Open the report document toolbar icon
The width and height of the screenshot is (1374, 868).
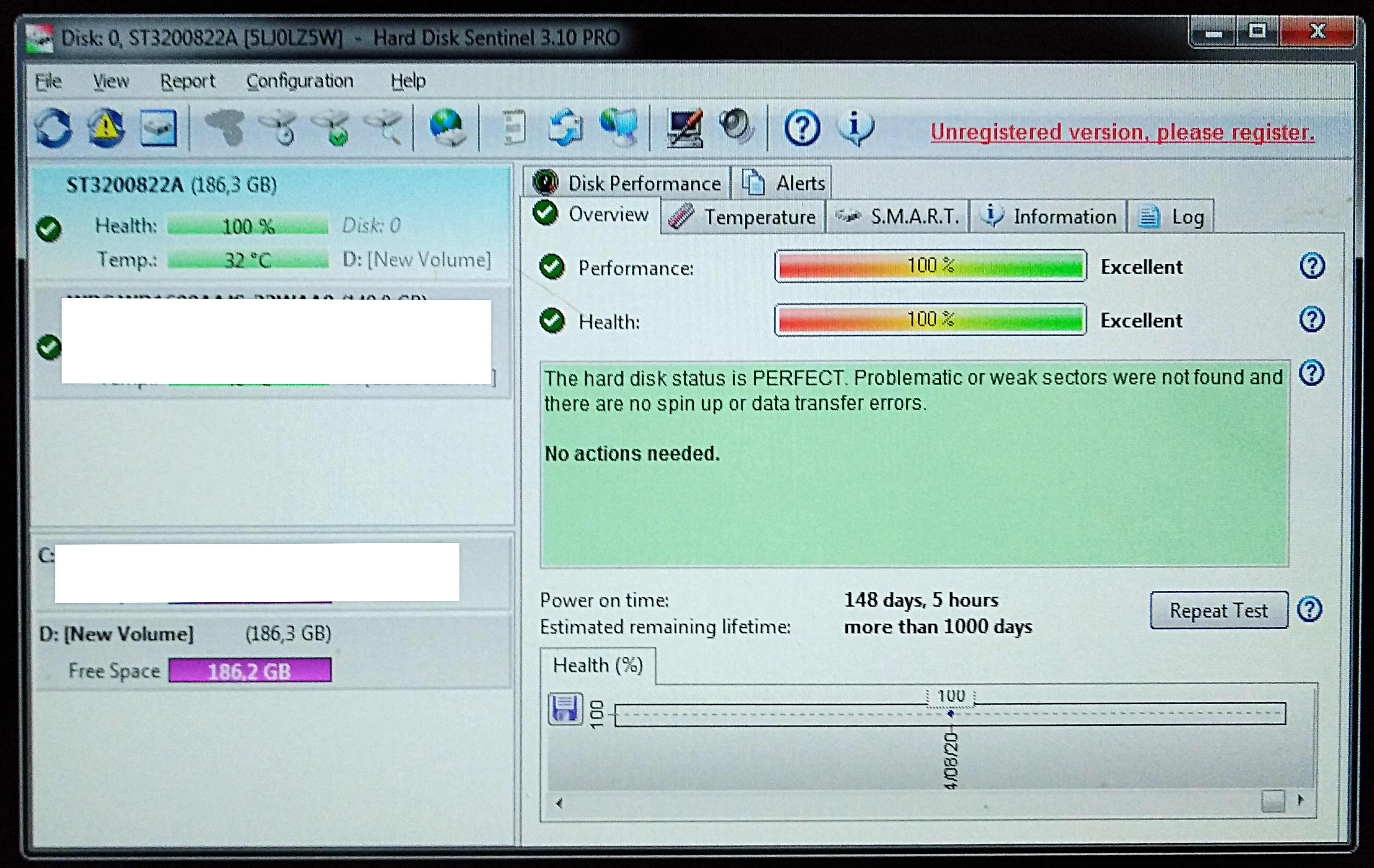pyautogui.click(x=514, y=128)
